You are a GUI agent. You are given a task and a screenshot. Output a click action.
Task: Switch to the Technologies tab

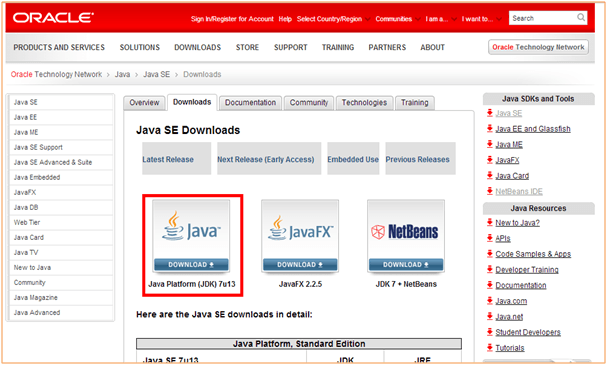(x=364, y=103)
